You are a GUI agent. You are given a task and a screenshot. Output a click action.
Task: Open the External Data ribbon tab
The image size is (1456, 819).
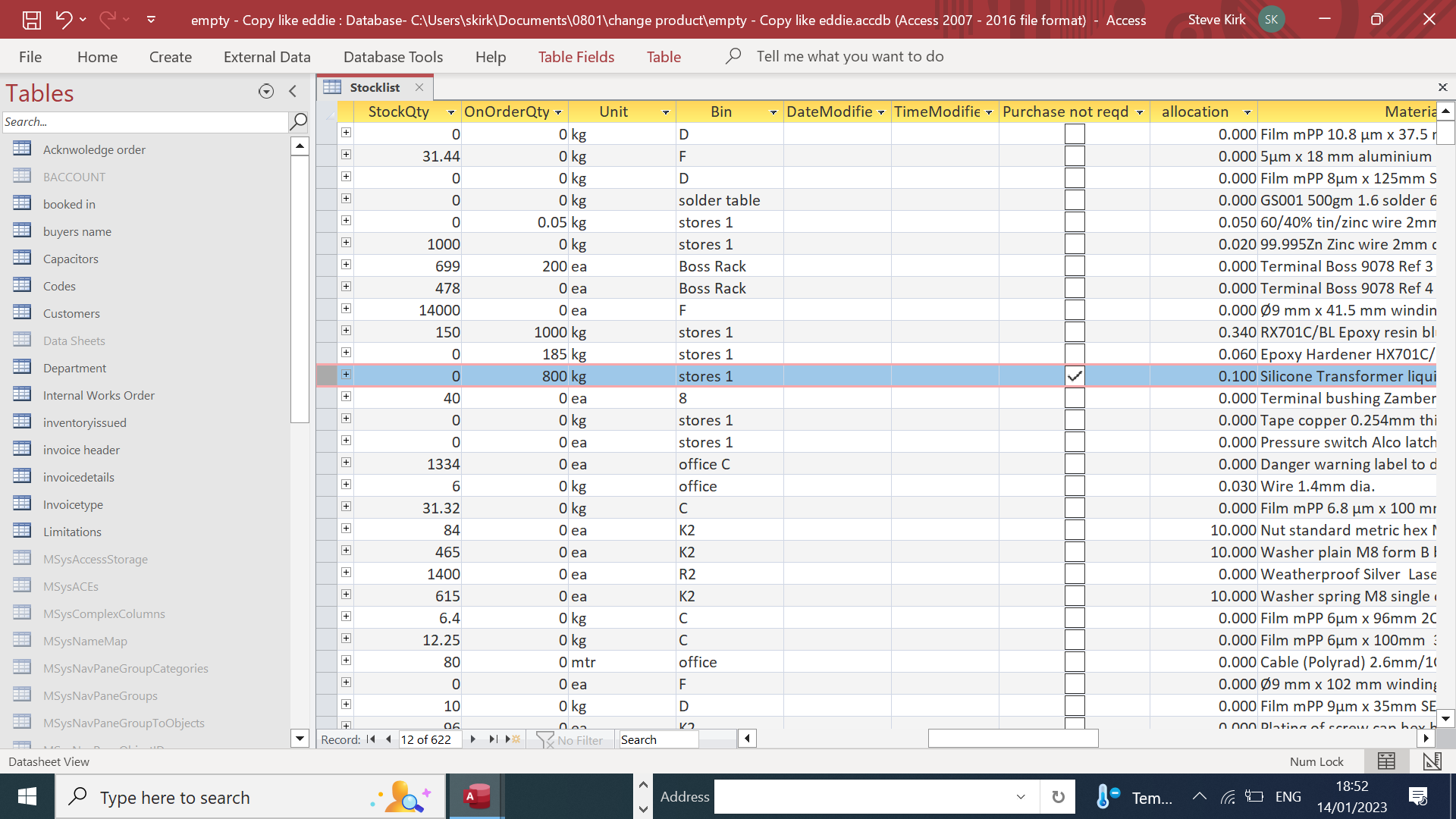click(x=267, y=57)
